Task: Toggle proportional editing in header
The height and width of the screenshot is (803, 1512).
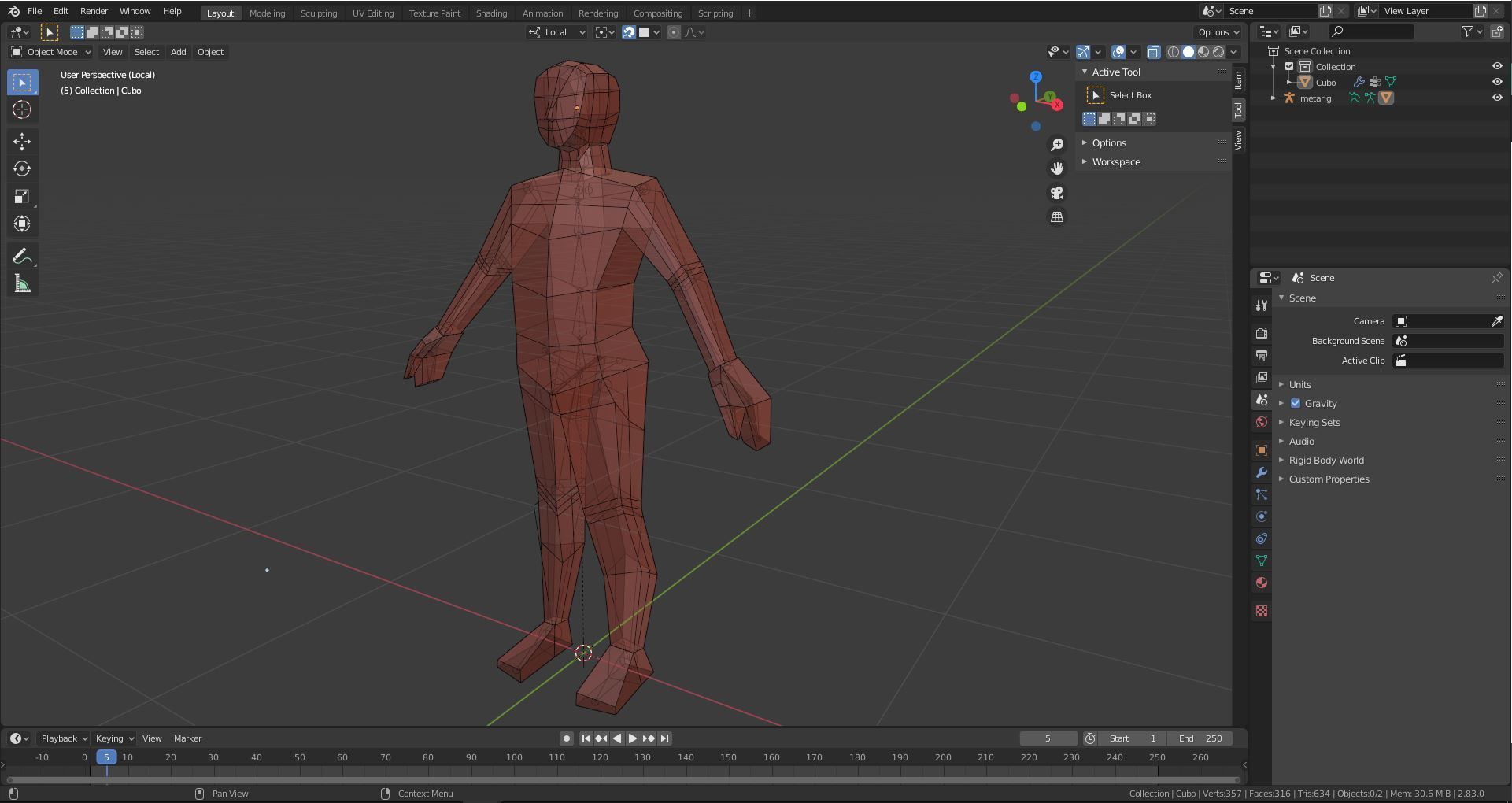Action: pos(674,32)
